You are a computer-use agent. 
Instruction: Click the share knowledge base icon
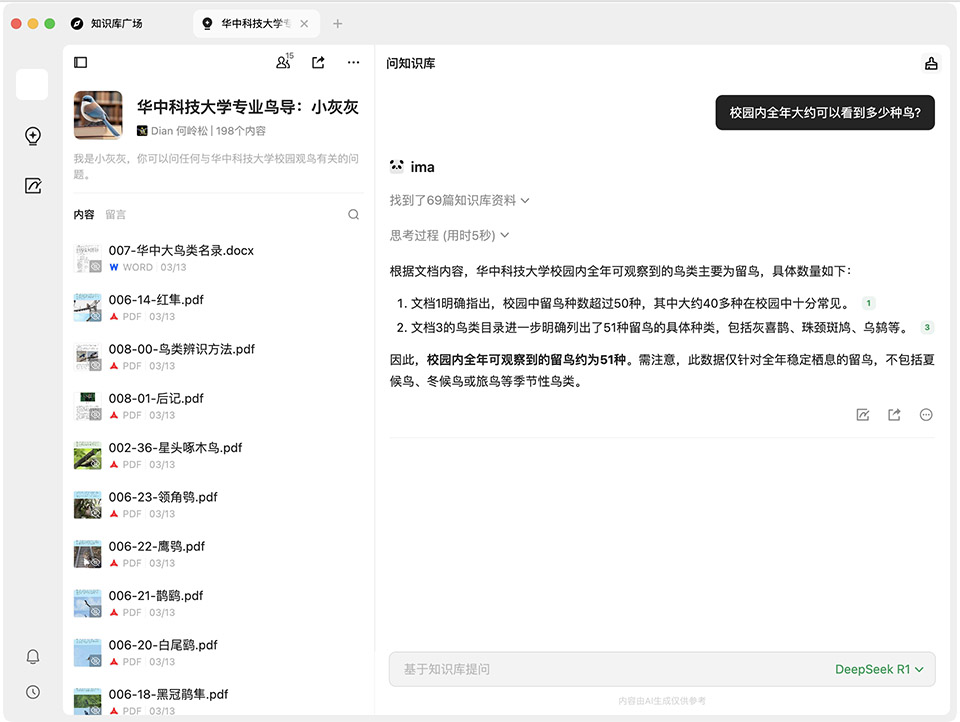(x=318, y=63)
